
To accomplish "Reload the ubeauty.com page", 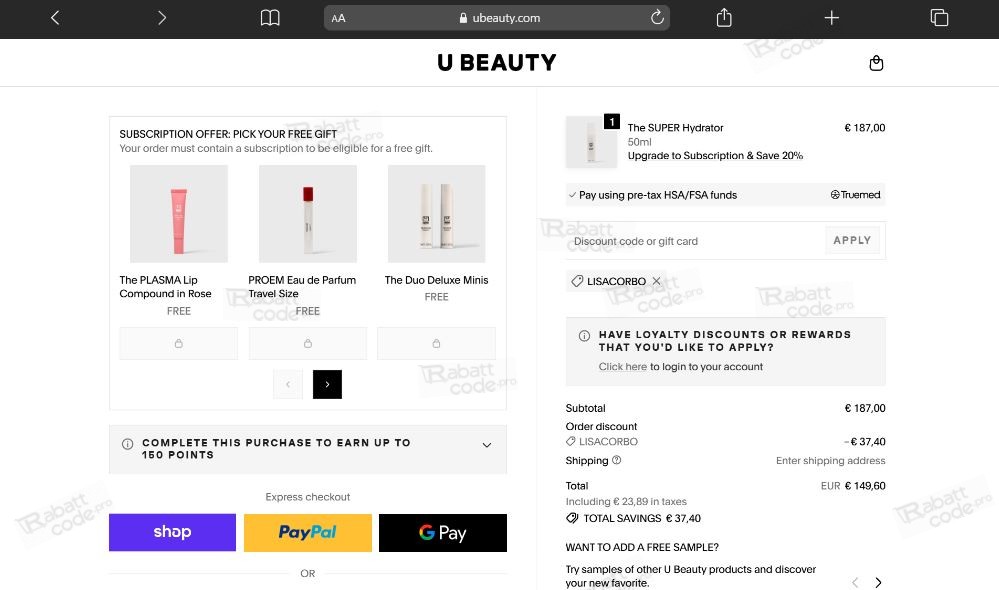I will point(657,17).
